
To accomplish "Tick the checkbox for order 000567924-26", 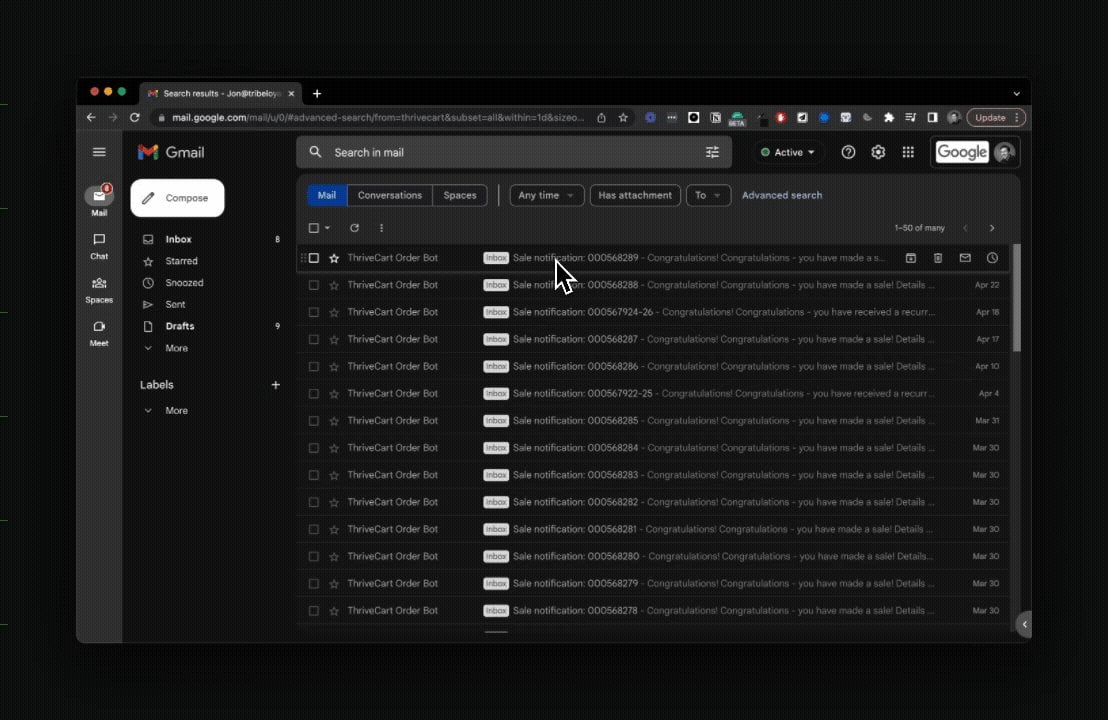I will click(x=314, y=312).
